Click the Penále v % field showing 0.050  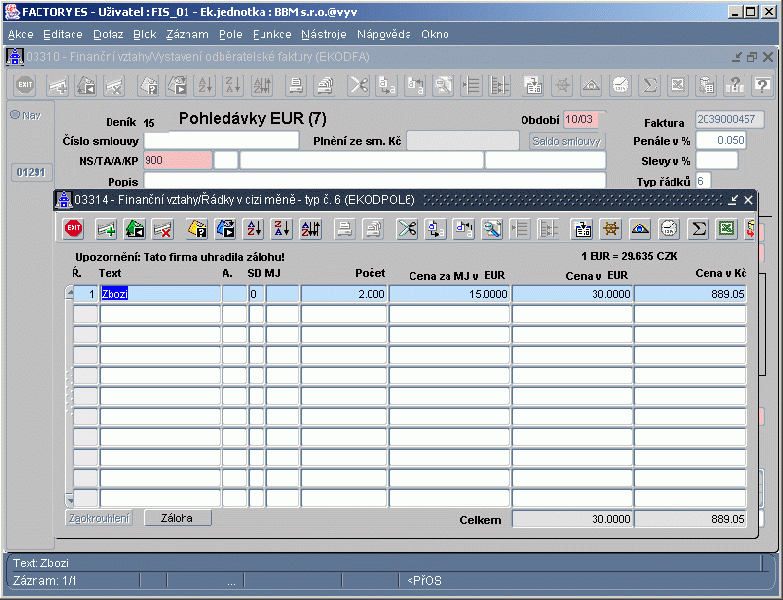[721, 140]
